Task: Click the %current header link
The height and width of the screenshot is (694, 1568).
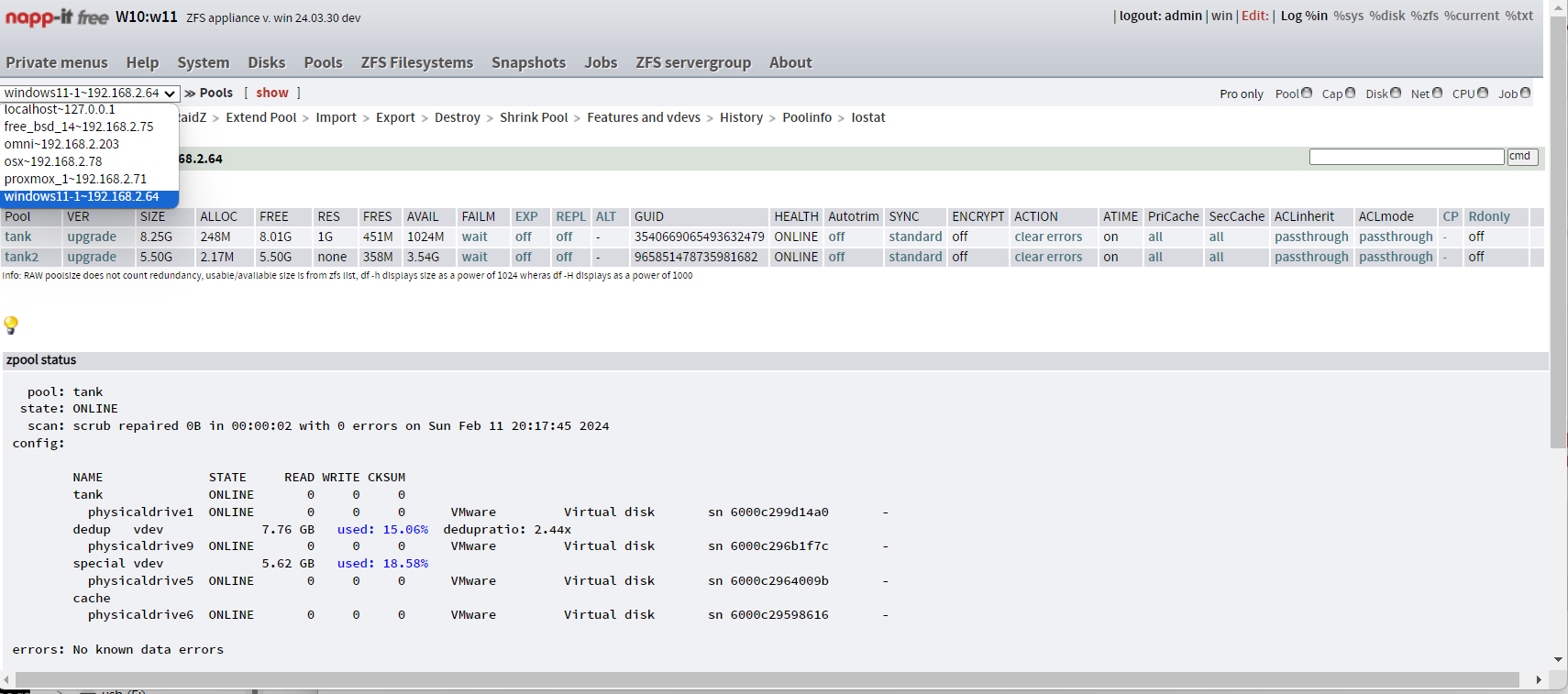Action: click(x=1472, y=16)
